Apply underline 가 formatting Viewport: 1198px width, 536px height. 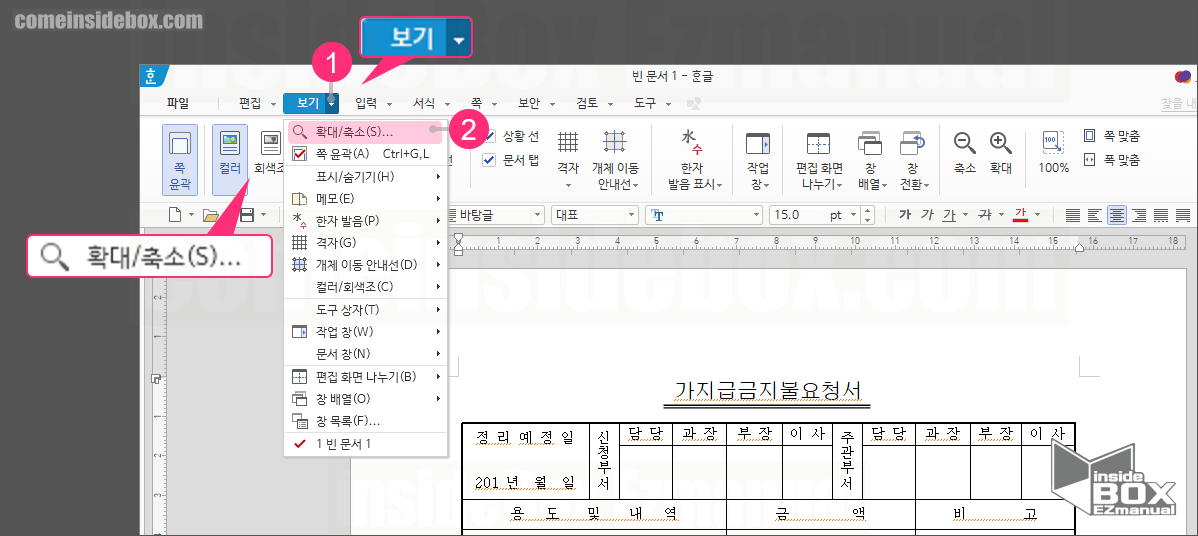[x=950, y=215]
